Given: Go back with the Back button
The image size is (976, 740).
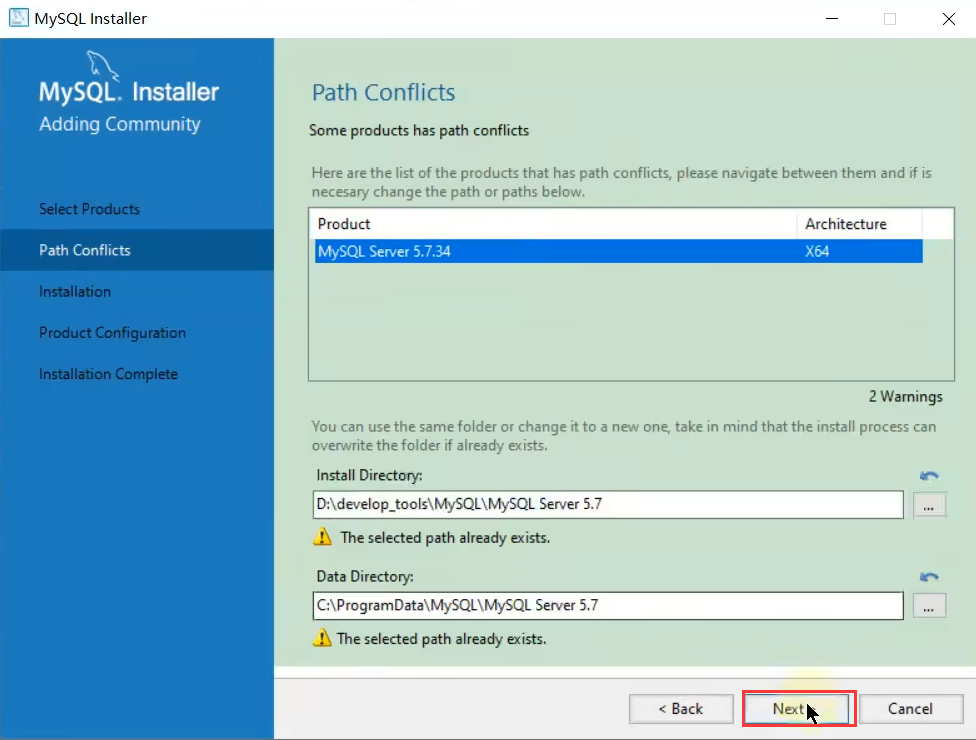Looking at the screenshot, I should [x=681, y=709].
